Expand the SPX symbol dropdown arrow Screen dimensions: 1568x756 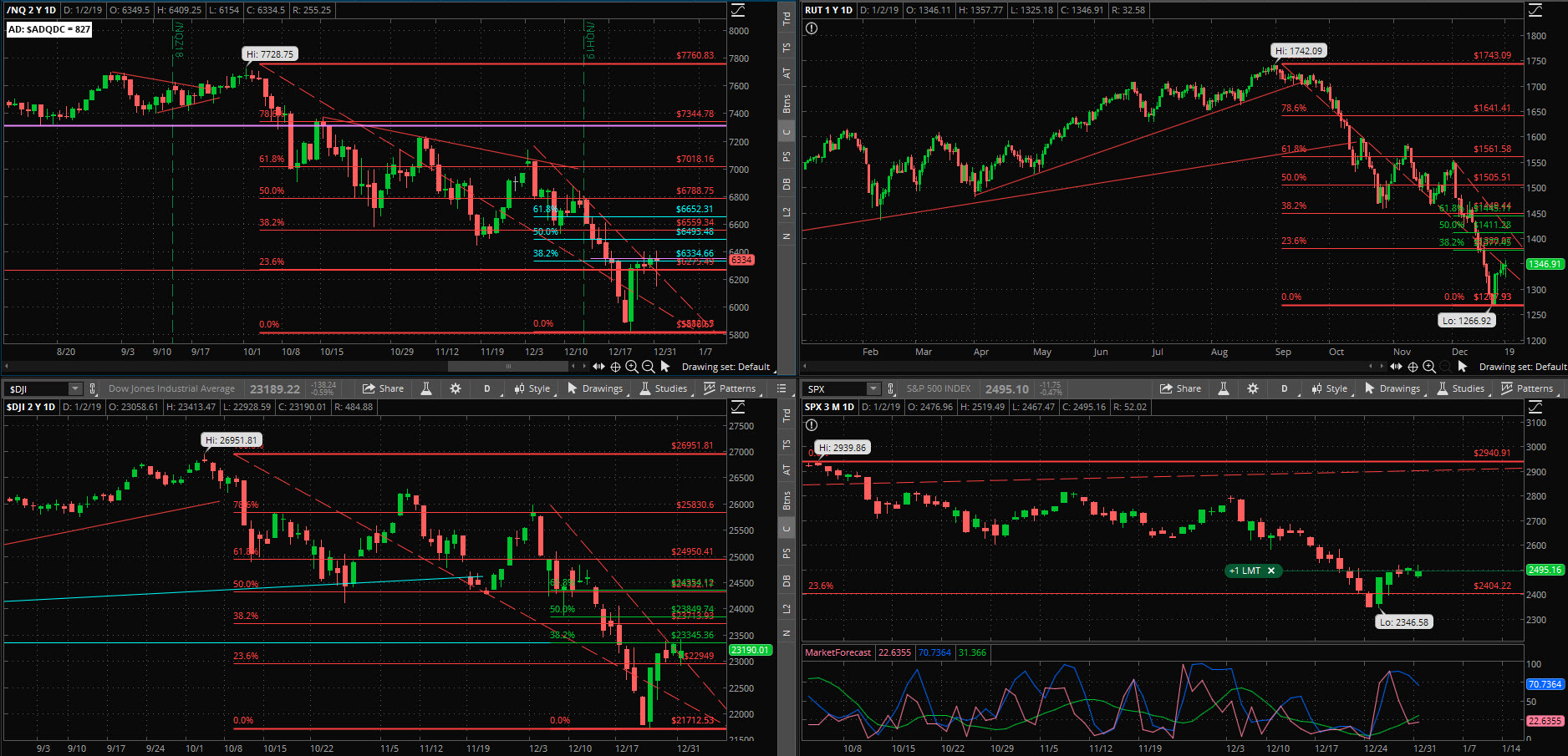tap(873, 389)
